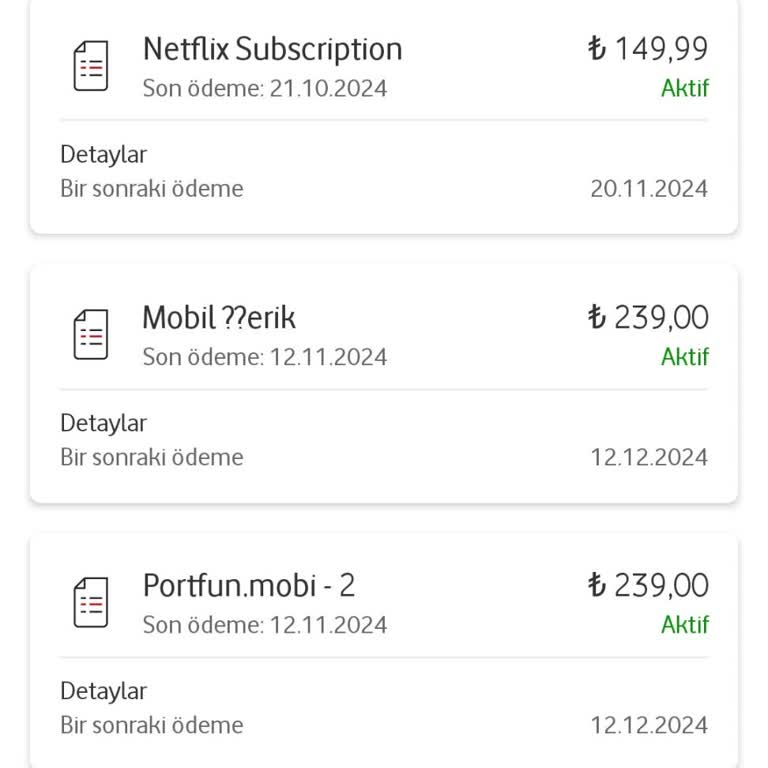
Task: Click Netflix next payment date 20.11.2024
Action: (648, 189)
